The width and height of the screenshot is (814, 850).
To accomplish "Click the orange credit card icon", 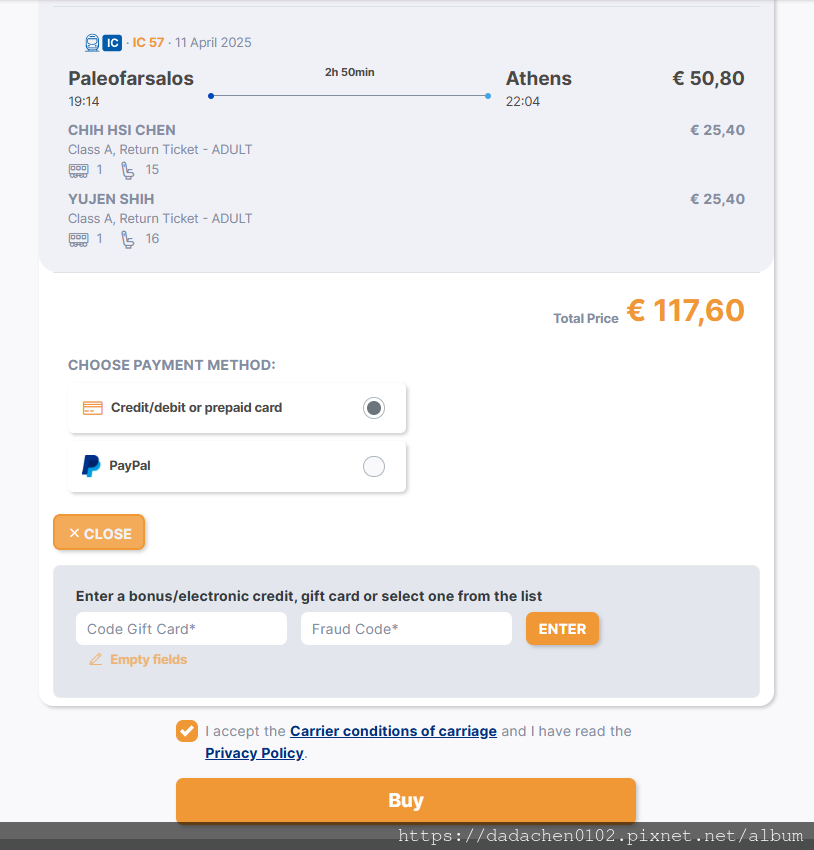I will click(x=93, y=408).
